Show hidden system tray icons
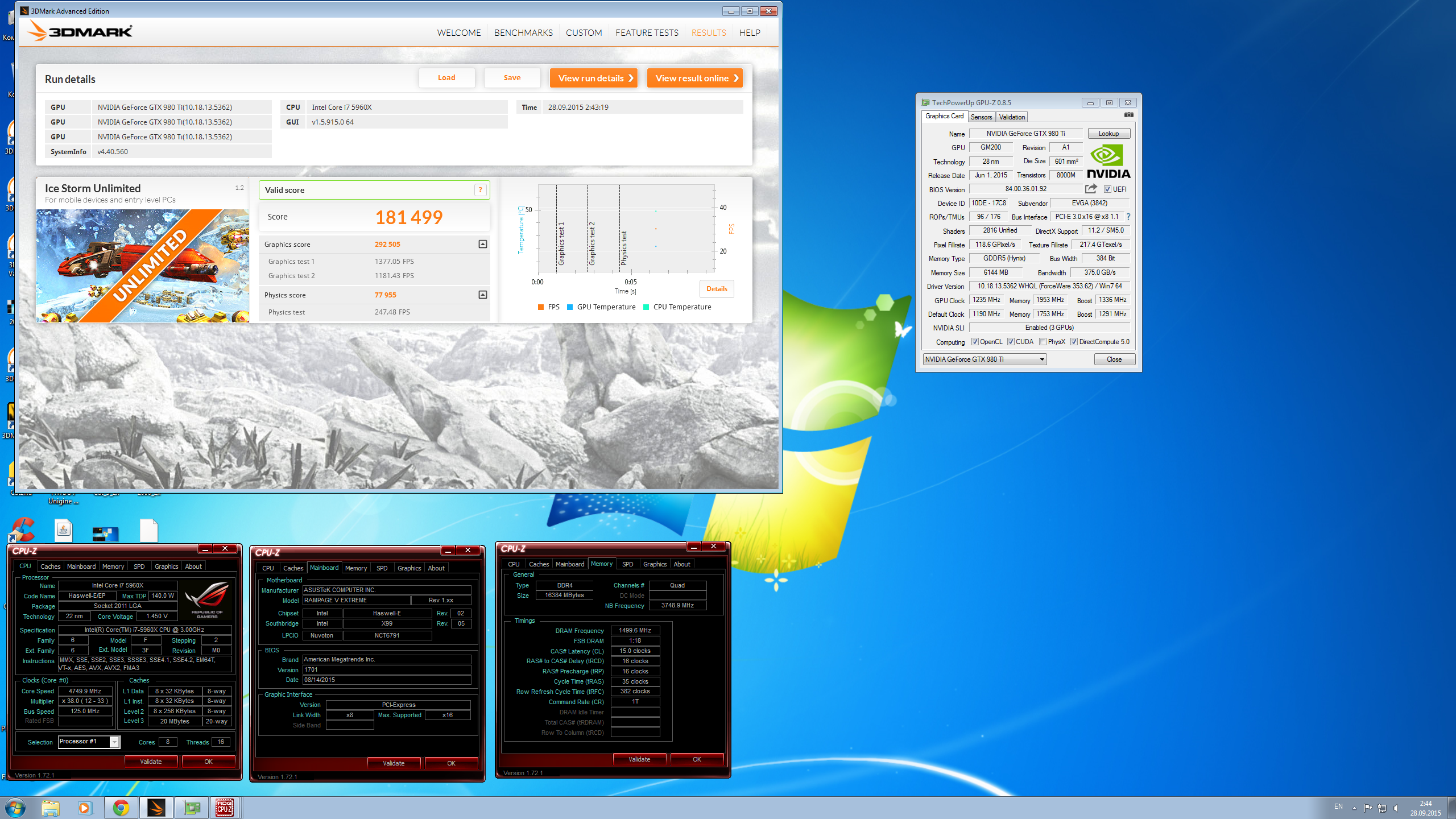 (1354, 808)
